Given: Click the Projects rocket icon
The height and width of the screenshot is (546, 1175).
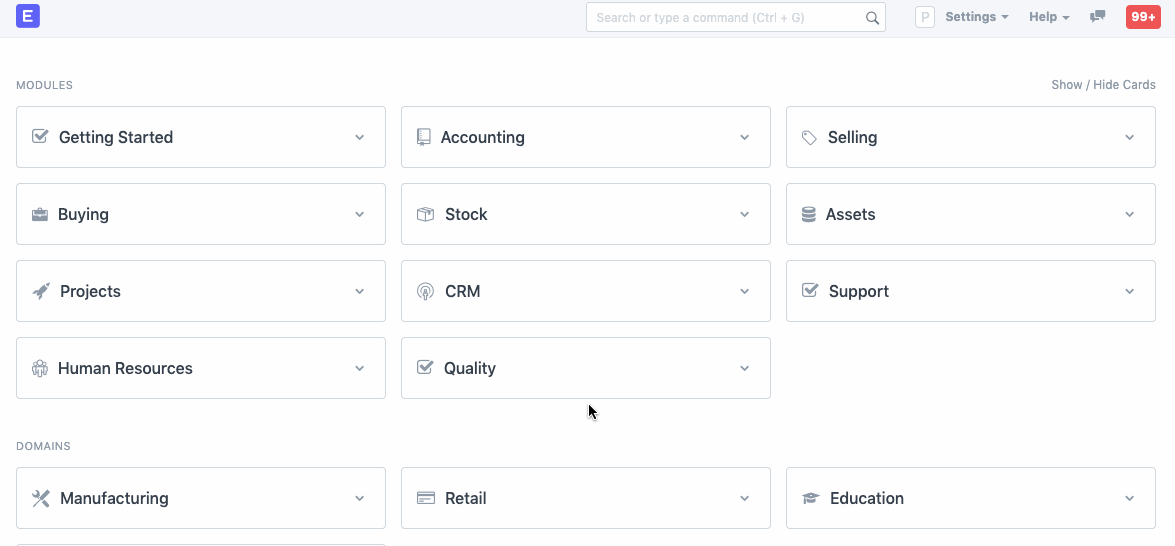Looking at the screenshot, I should click(41, 291).
